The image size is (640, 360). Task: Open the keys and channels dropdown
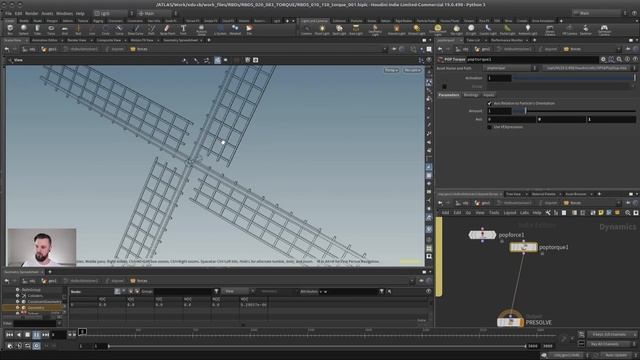point(611,334)
